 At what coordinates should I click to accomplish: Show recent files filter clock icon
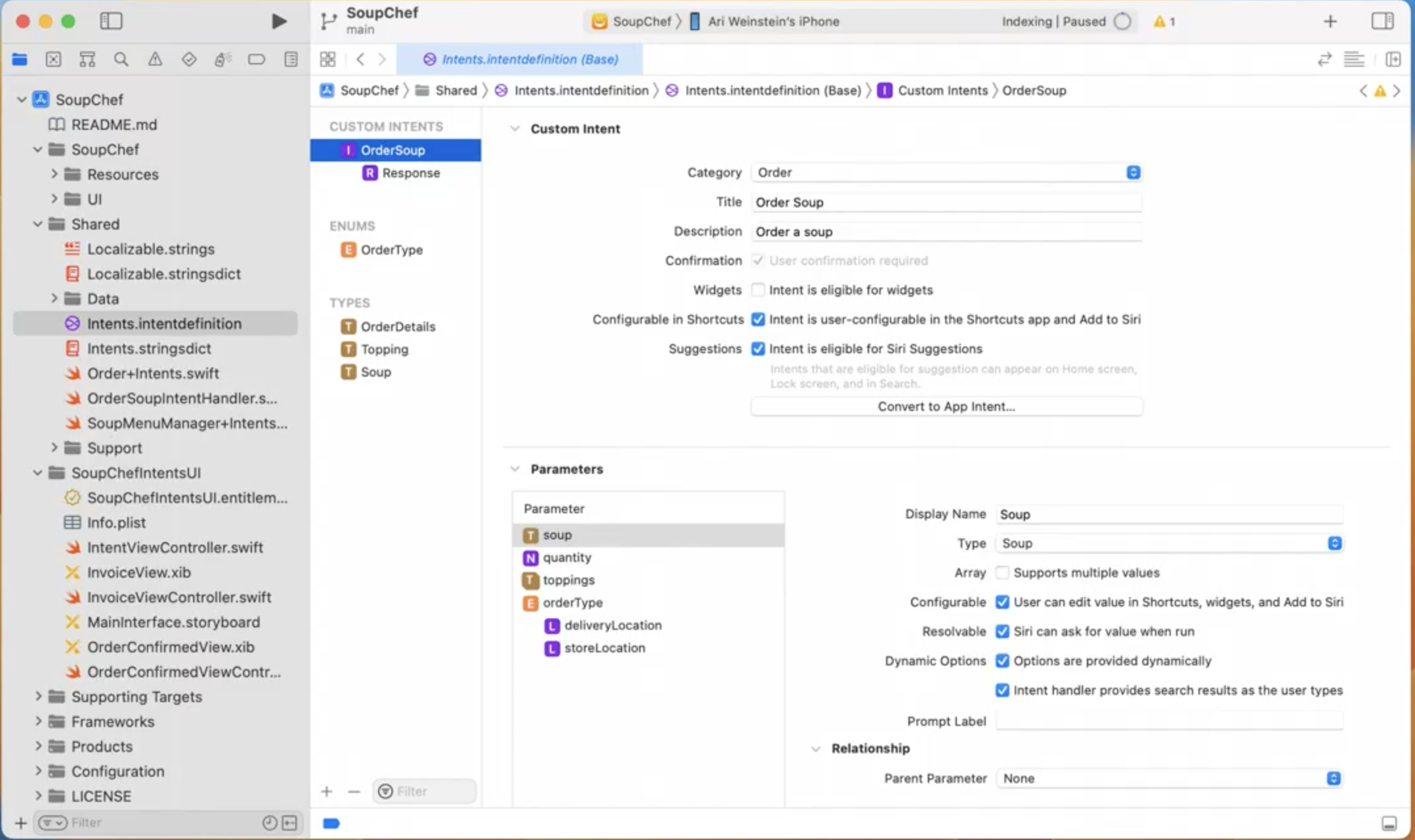269,823
